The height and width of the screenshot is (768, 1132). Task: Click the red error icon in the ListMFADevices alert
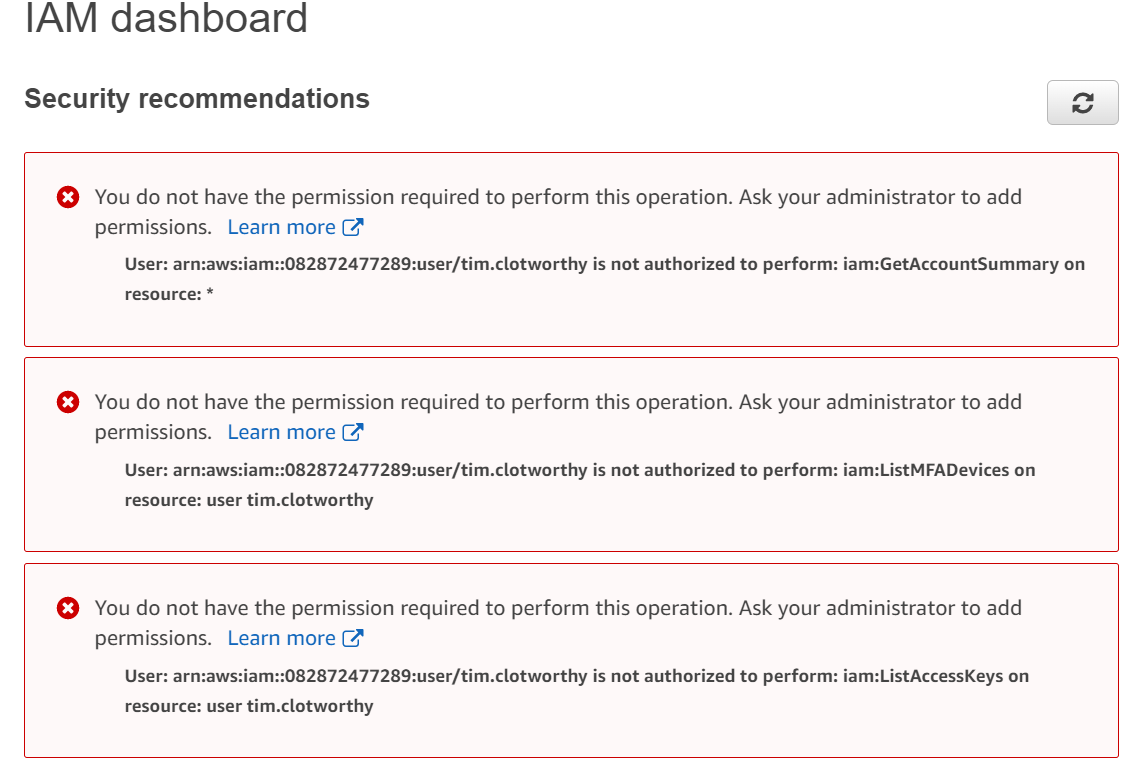point(68,402)
